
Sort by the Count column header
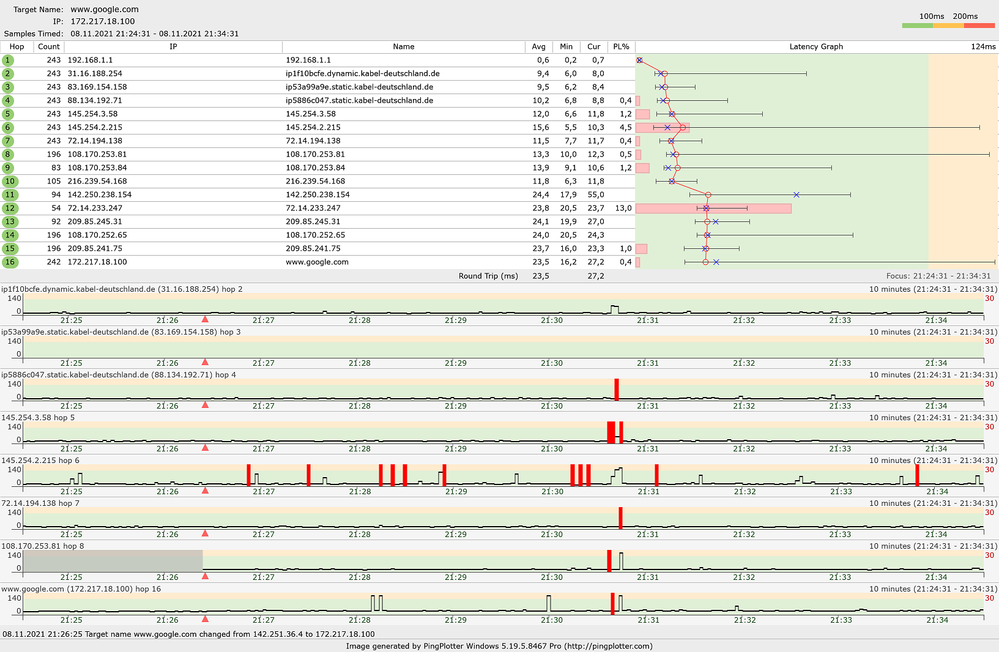48,47
